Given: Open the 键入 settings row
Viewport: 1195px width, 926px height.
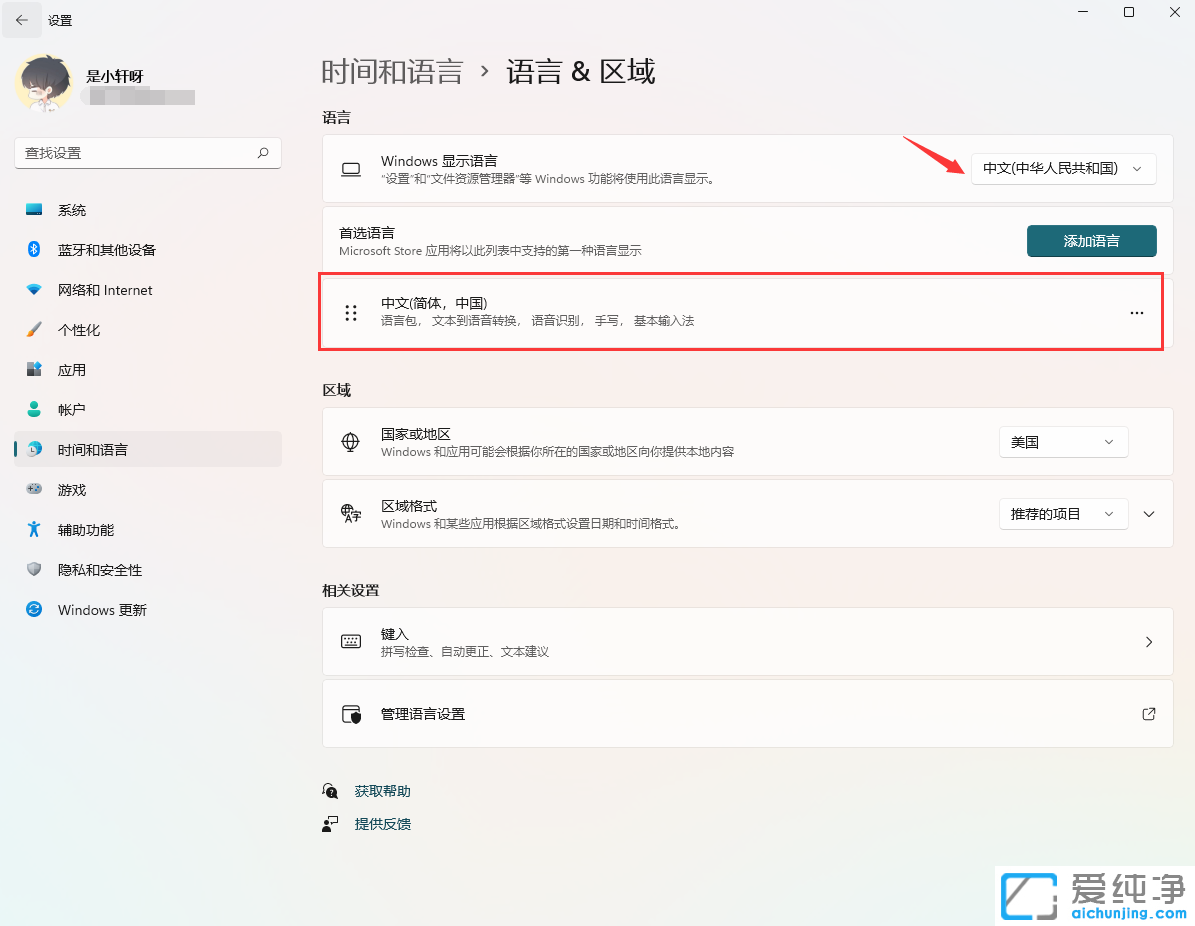Looking at the screenshot, I should coord(748,642).
